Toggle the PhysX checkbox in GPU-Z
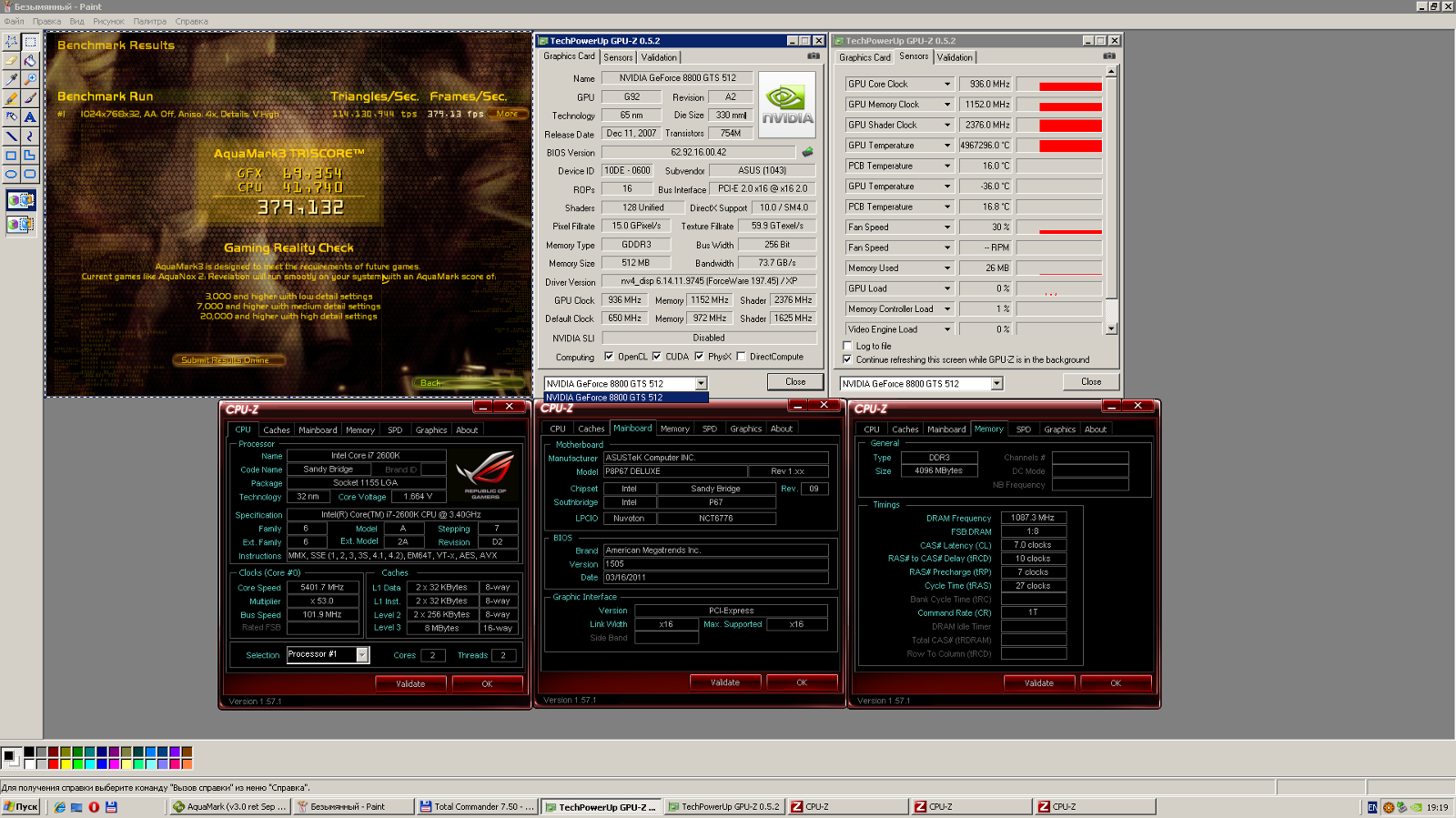Screen dimensions: 1456x818 (699, 357)
